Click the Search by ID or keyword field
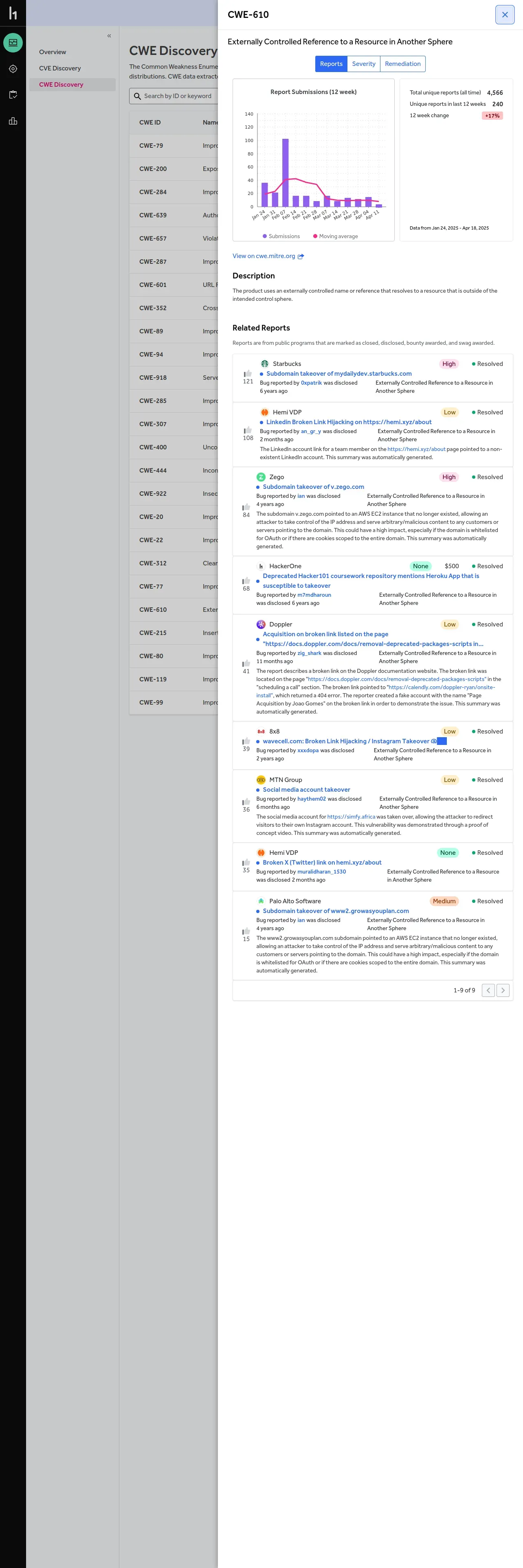This screenshot has width=523, height=1568. tap(177, 96)
